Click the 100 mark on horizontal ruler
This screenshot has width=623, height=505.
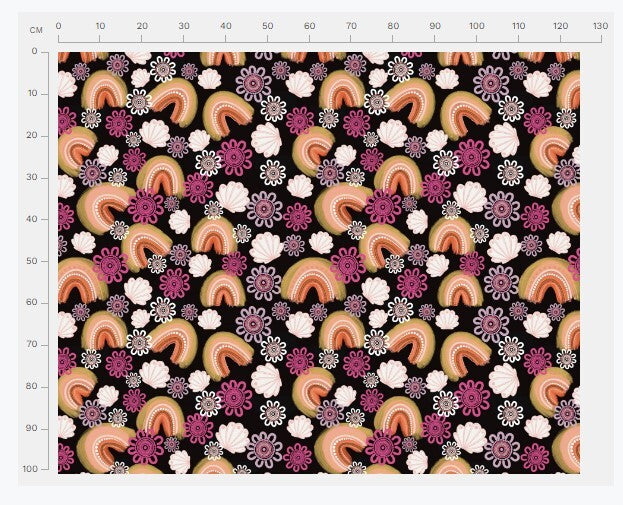click(x=475, y=26)
